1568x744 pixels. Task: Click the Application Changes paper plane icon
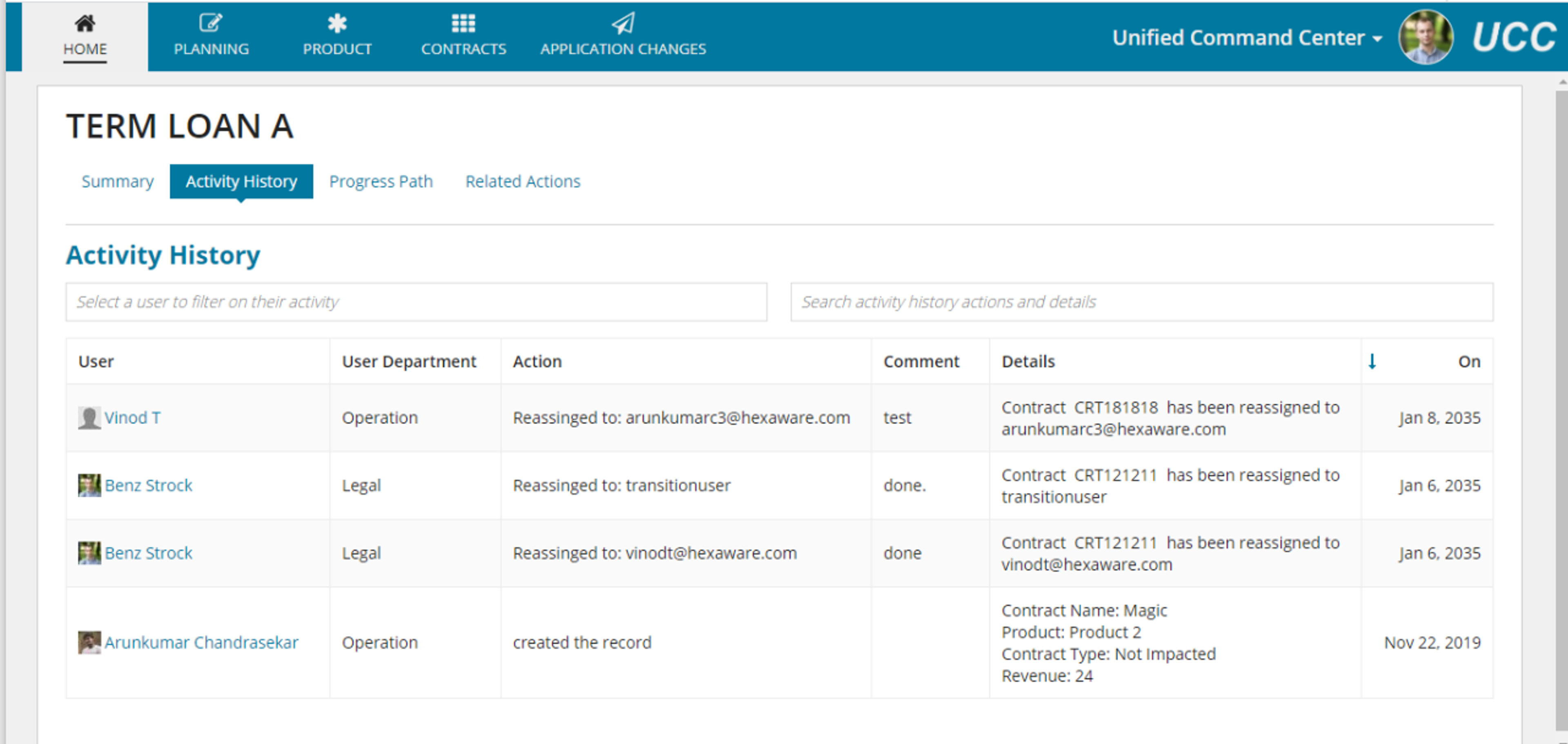pos(623,24)
